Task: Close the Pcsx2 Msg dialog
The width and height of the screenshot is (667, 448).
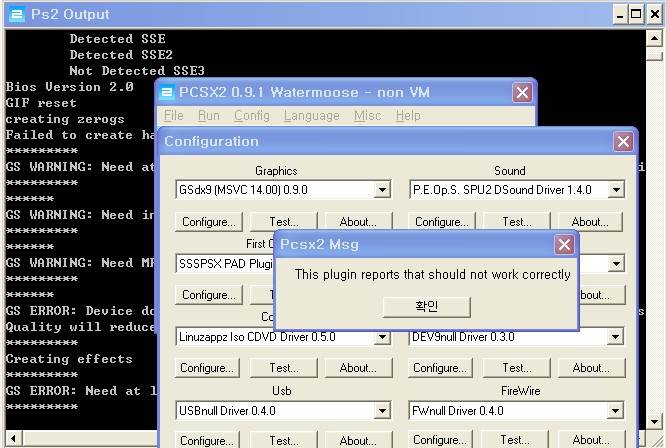Action: pyautogui.click(x=564, y=245)
